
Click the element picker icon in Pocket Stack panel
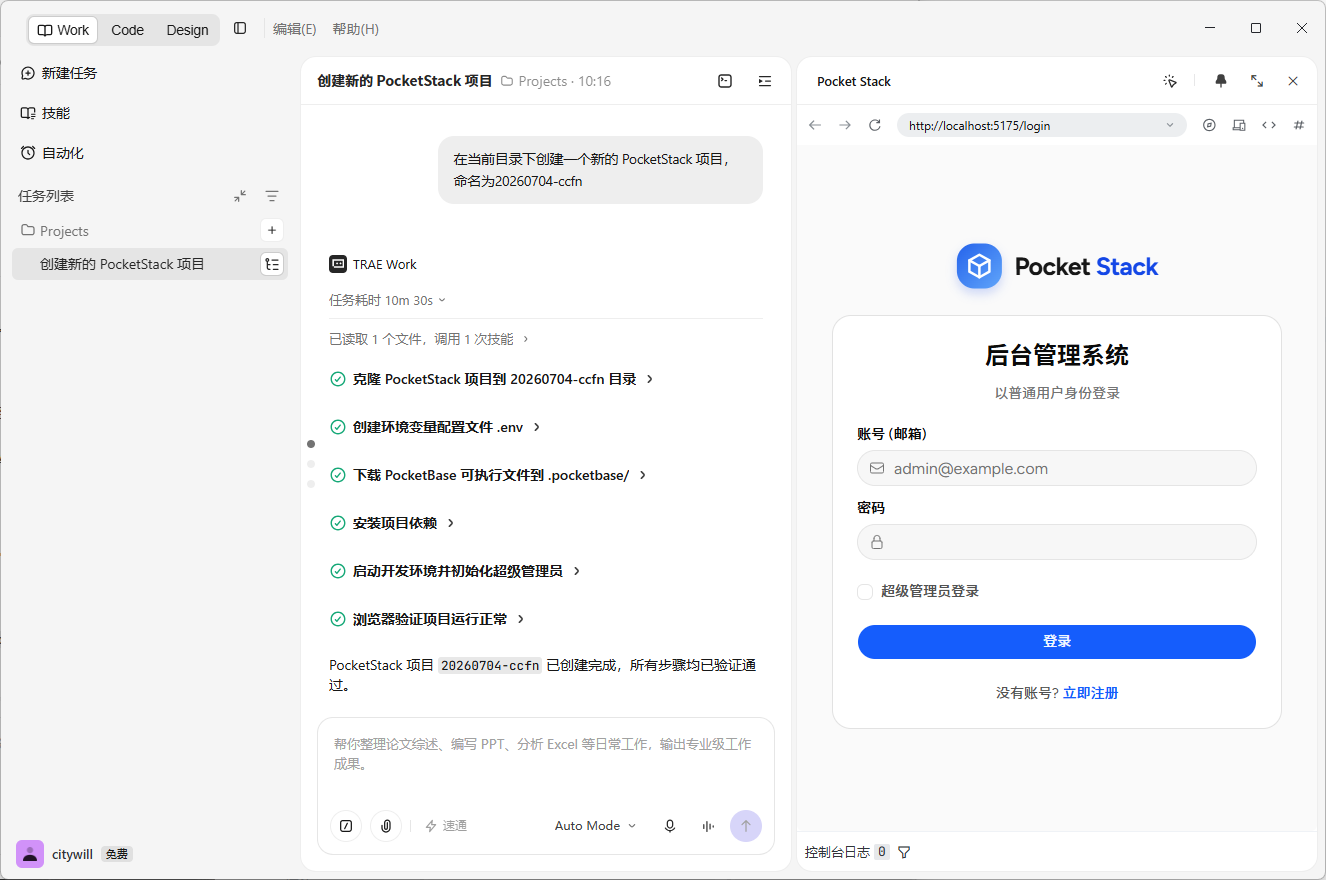[x=1170, y=81]
